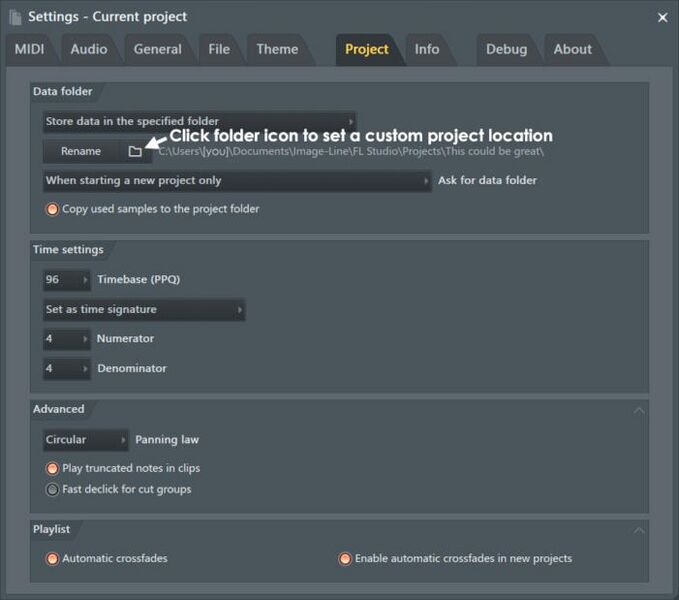Collapse the Advanced section chevron
The image size is (679, 600).
tap(638, 410)
